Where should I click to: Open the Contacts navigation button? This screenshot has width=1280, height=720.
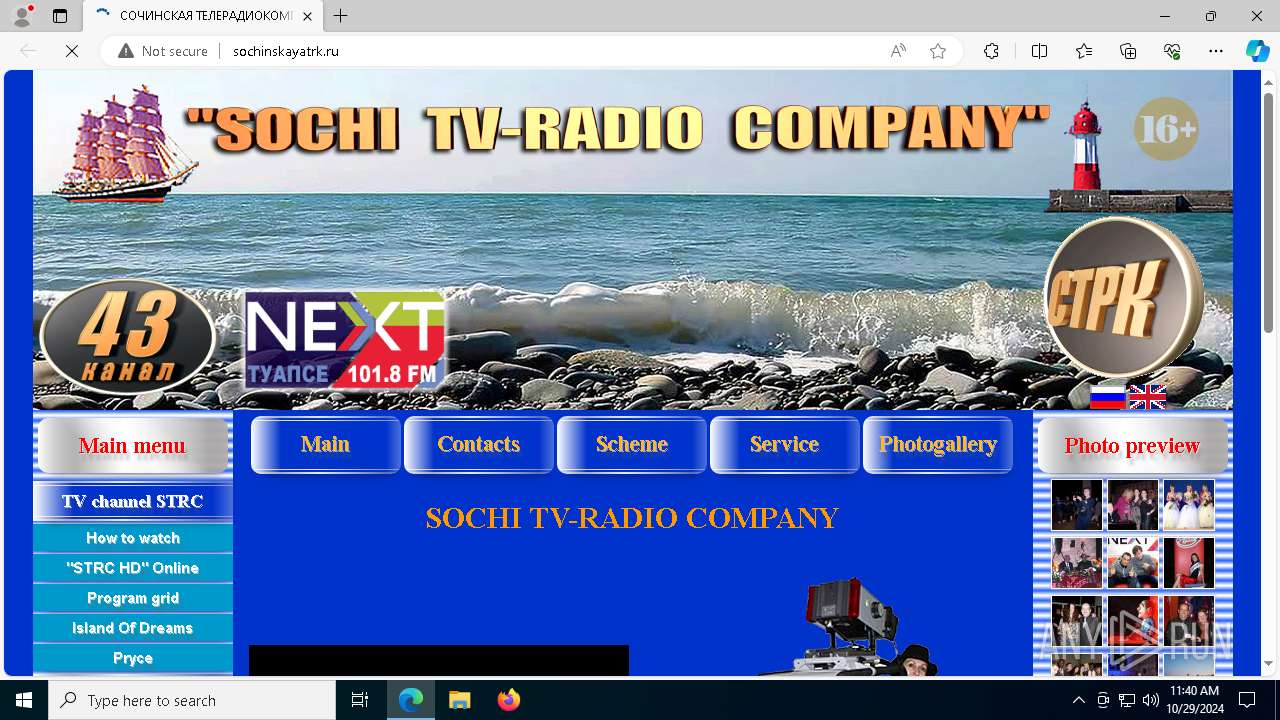click(x=479, y=445)
